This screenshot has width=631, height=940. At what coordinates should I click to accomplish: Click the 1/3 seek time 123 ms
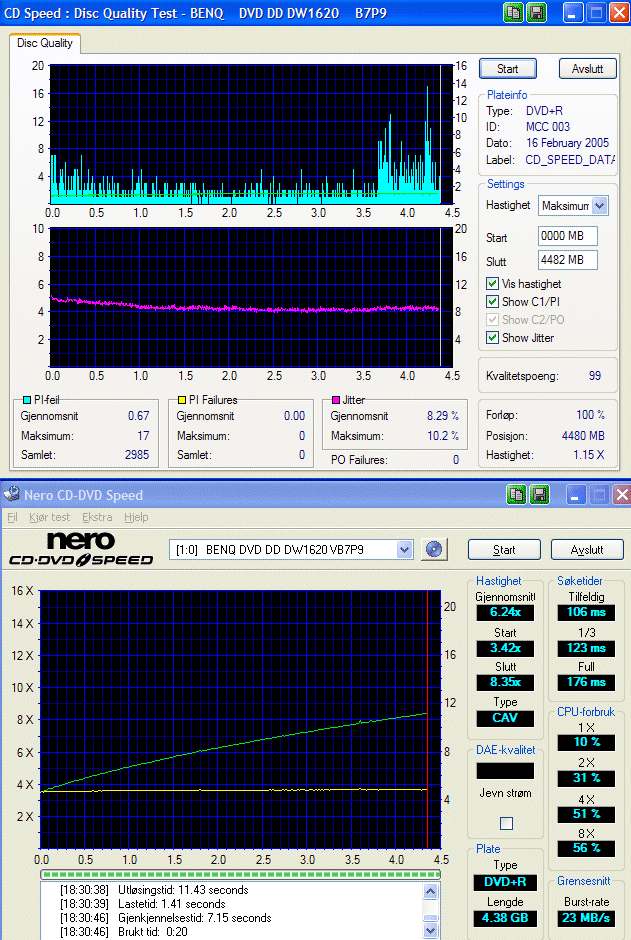click(586, 648)
